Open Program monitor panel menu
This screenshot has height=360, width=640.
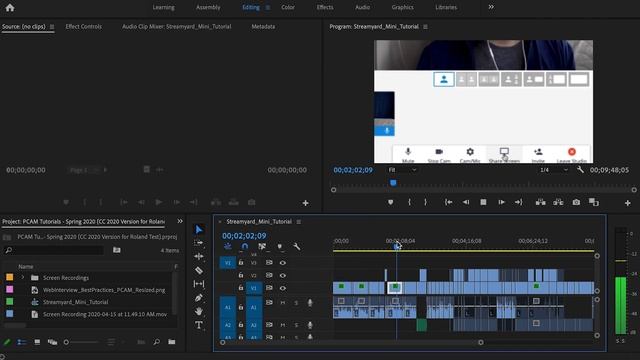click(425, 27)
